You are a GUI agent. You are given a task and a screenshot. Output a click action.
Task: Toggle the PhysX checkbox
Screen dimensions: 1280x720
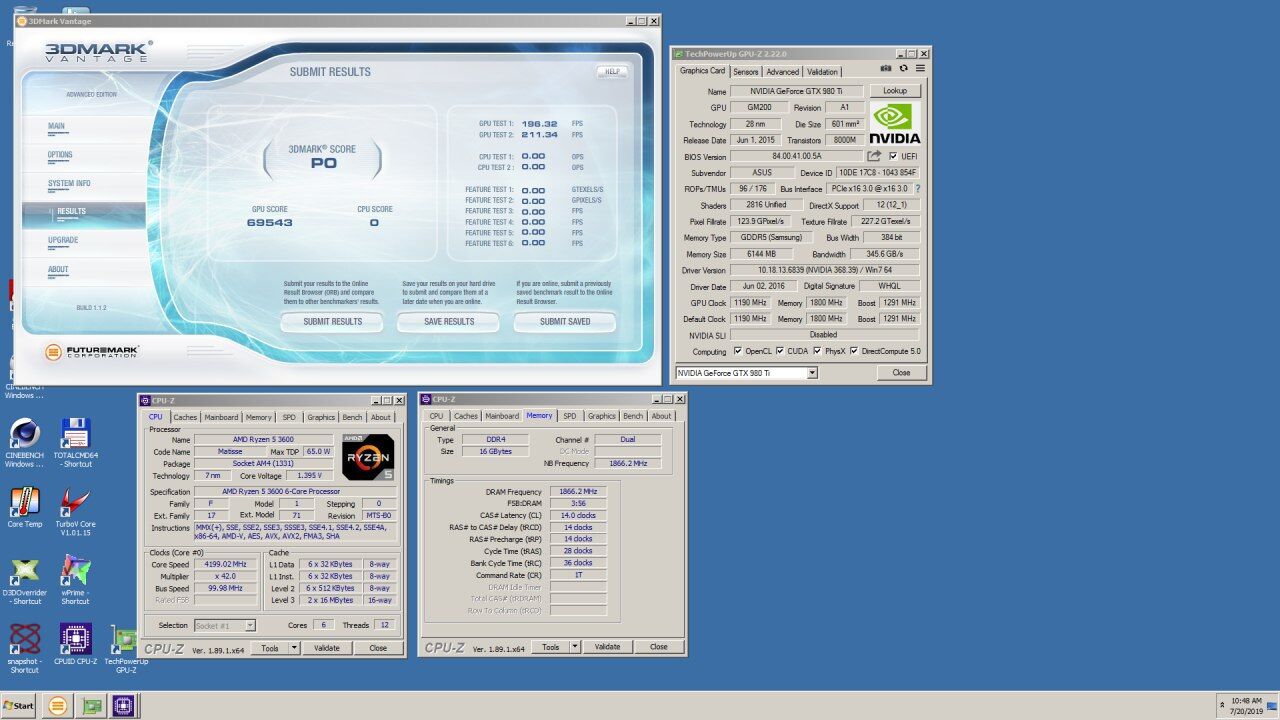817,351
